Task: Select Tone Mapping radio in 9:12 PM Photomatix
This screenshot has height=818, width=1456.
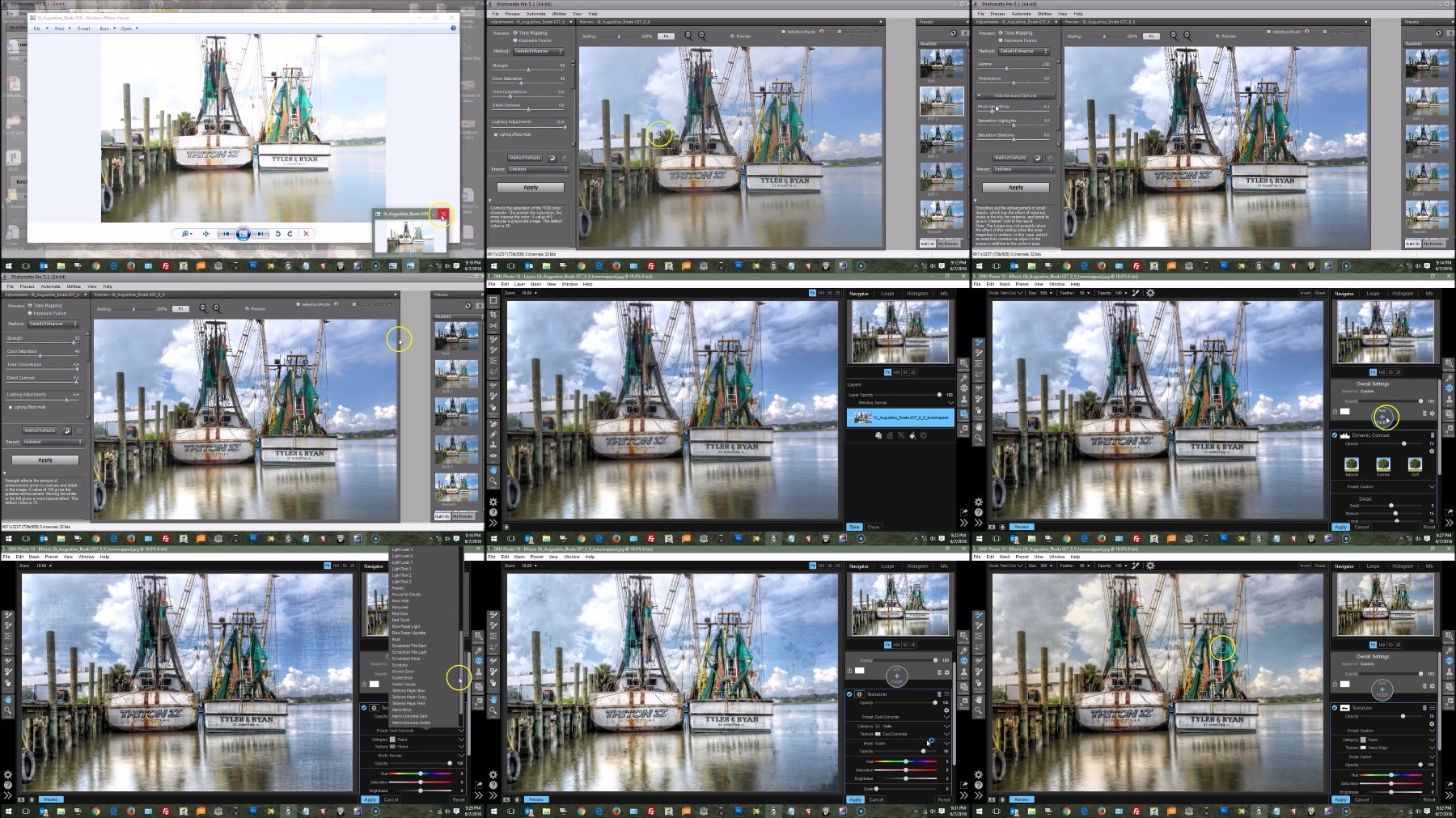Action: pos(515,33)
